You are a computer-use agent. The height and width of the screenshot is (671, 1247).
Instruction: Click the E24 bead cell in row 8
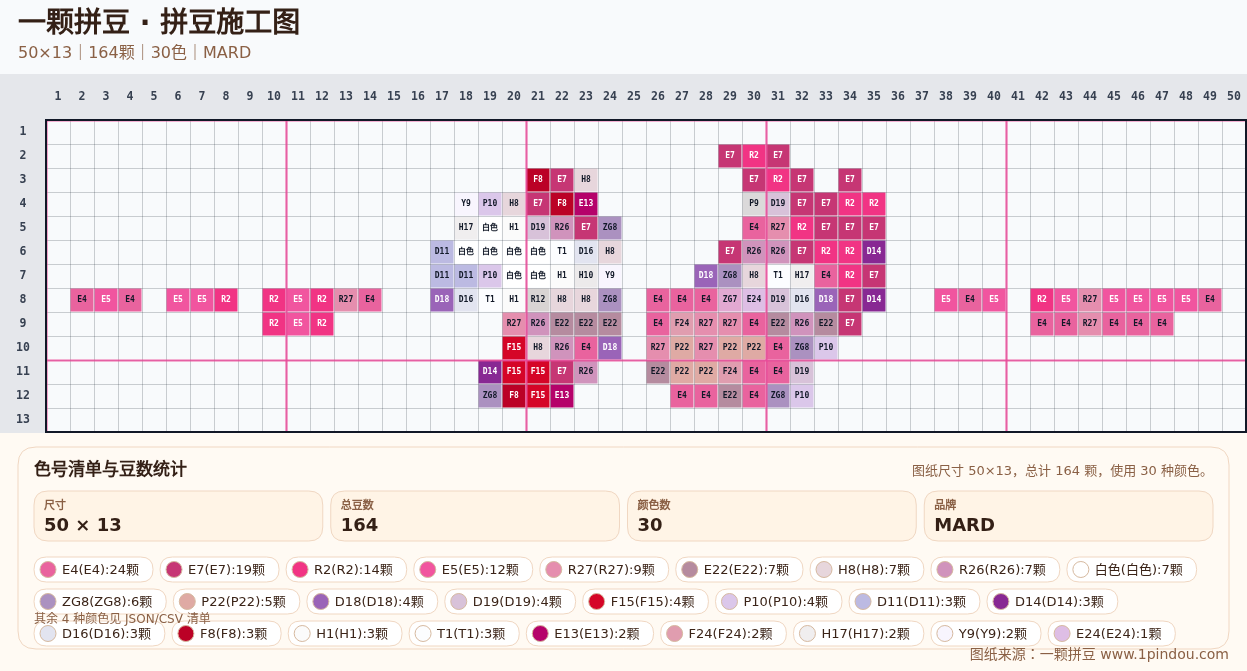(x=754, y=300)
